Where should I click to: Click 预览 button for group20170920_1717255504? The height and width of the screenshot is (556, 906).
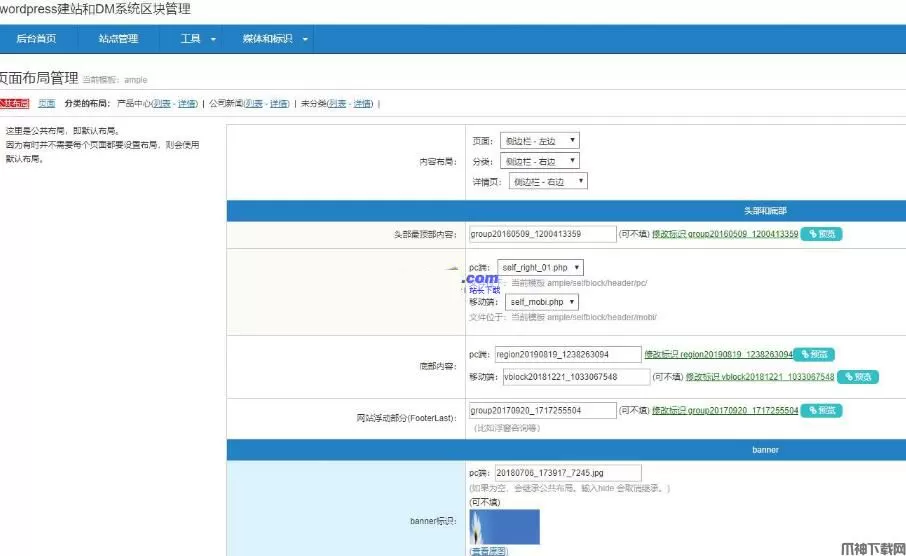(x=821, y=411)
